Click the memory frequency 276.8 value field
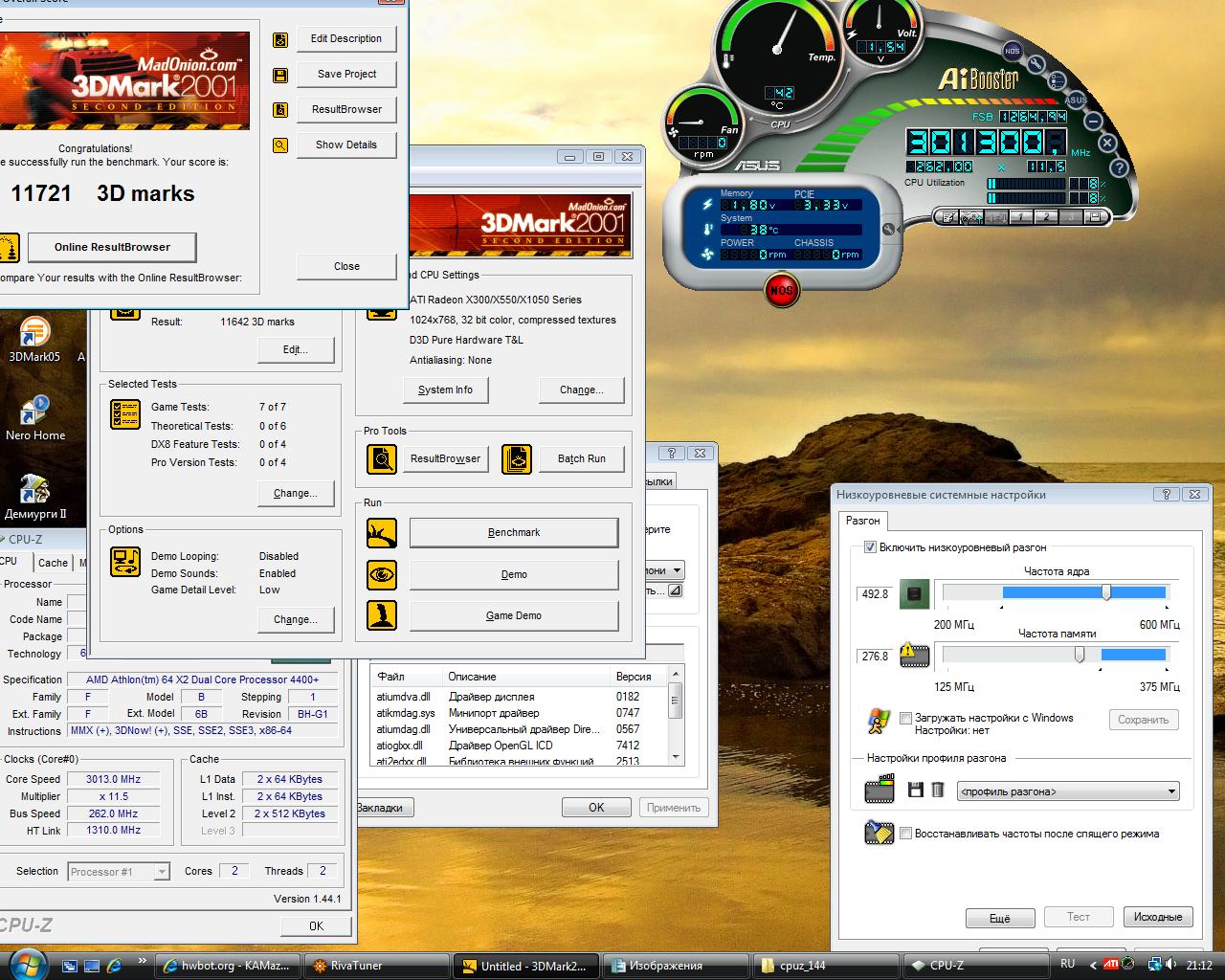Image resolution: width=1225 pixels, height=980 pixels. pyautogui.click(x=875, y=657)
